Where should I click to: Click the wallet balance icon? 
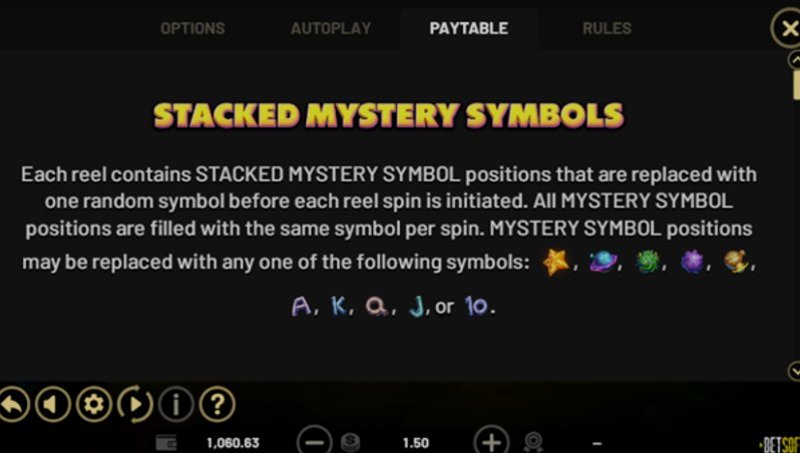point(166,443)
